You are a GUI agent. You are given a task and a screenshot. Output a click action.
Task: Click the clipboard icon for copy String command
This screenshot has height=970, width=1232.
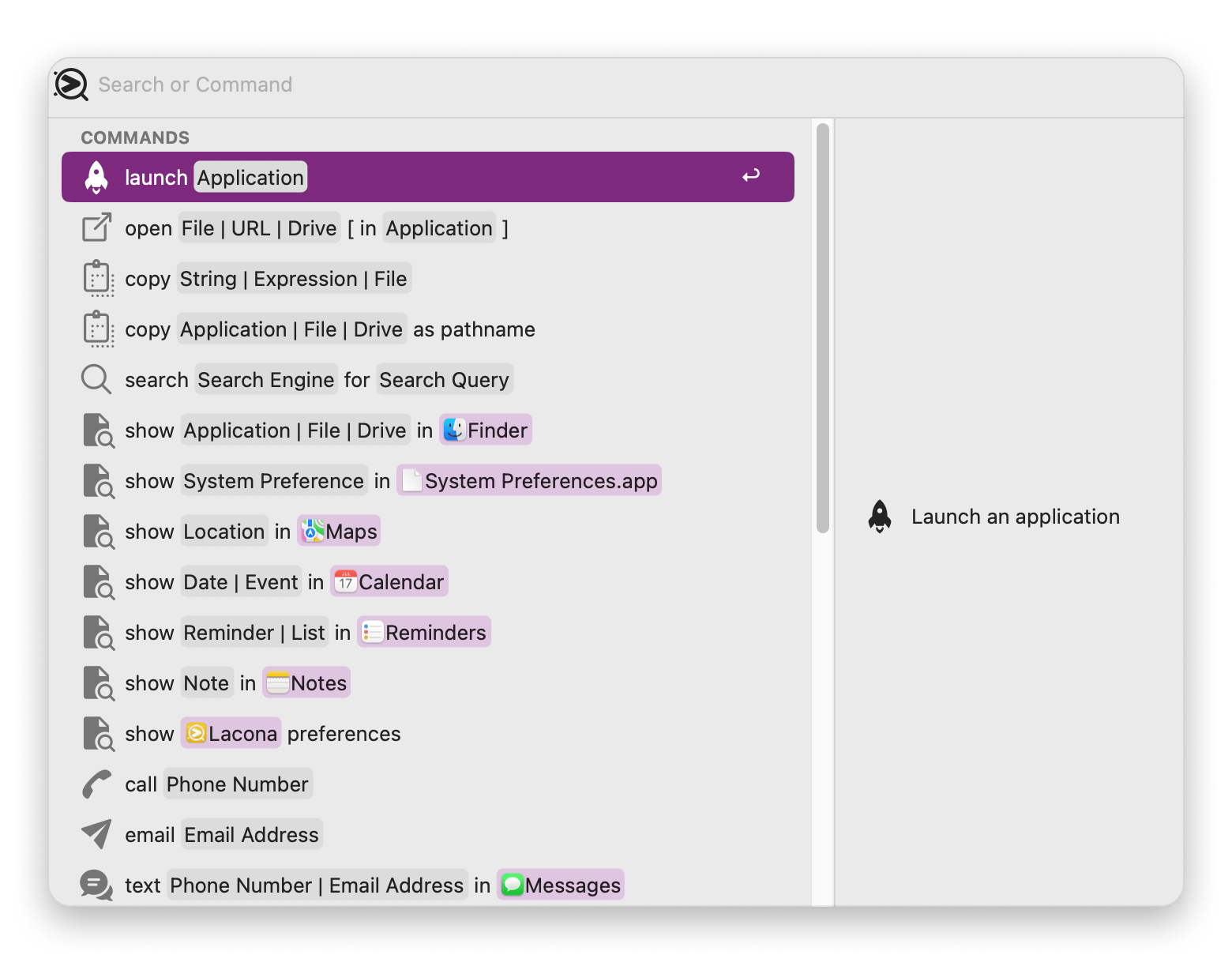click(98, 279)
